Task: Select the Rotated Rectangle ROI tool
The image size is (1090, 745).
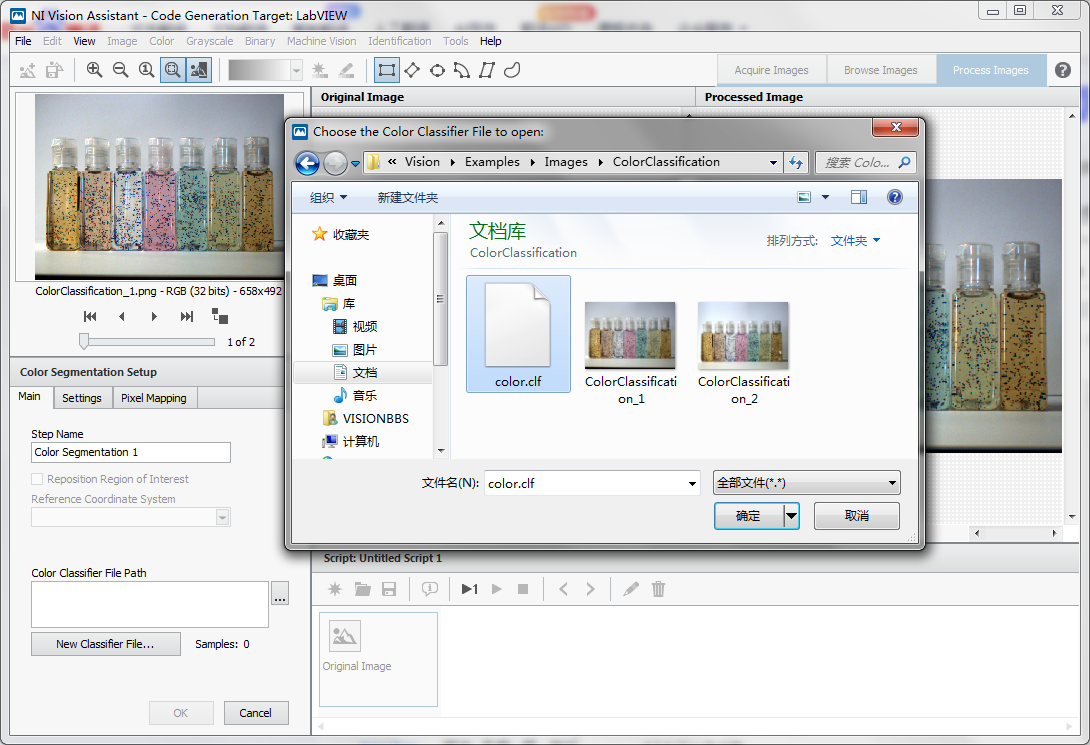Action: 411,70
